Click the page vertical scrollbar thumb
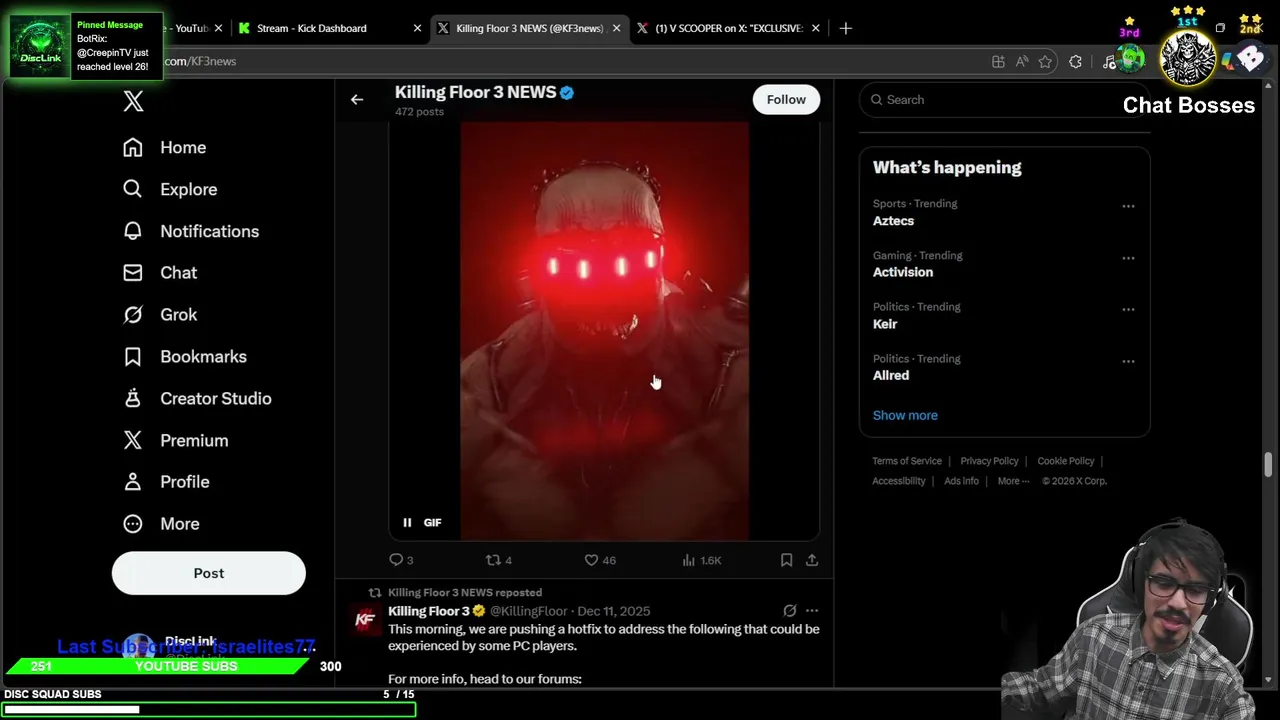The height and width of the screenshot is (720, 1280). [1268, 464]
